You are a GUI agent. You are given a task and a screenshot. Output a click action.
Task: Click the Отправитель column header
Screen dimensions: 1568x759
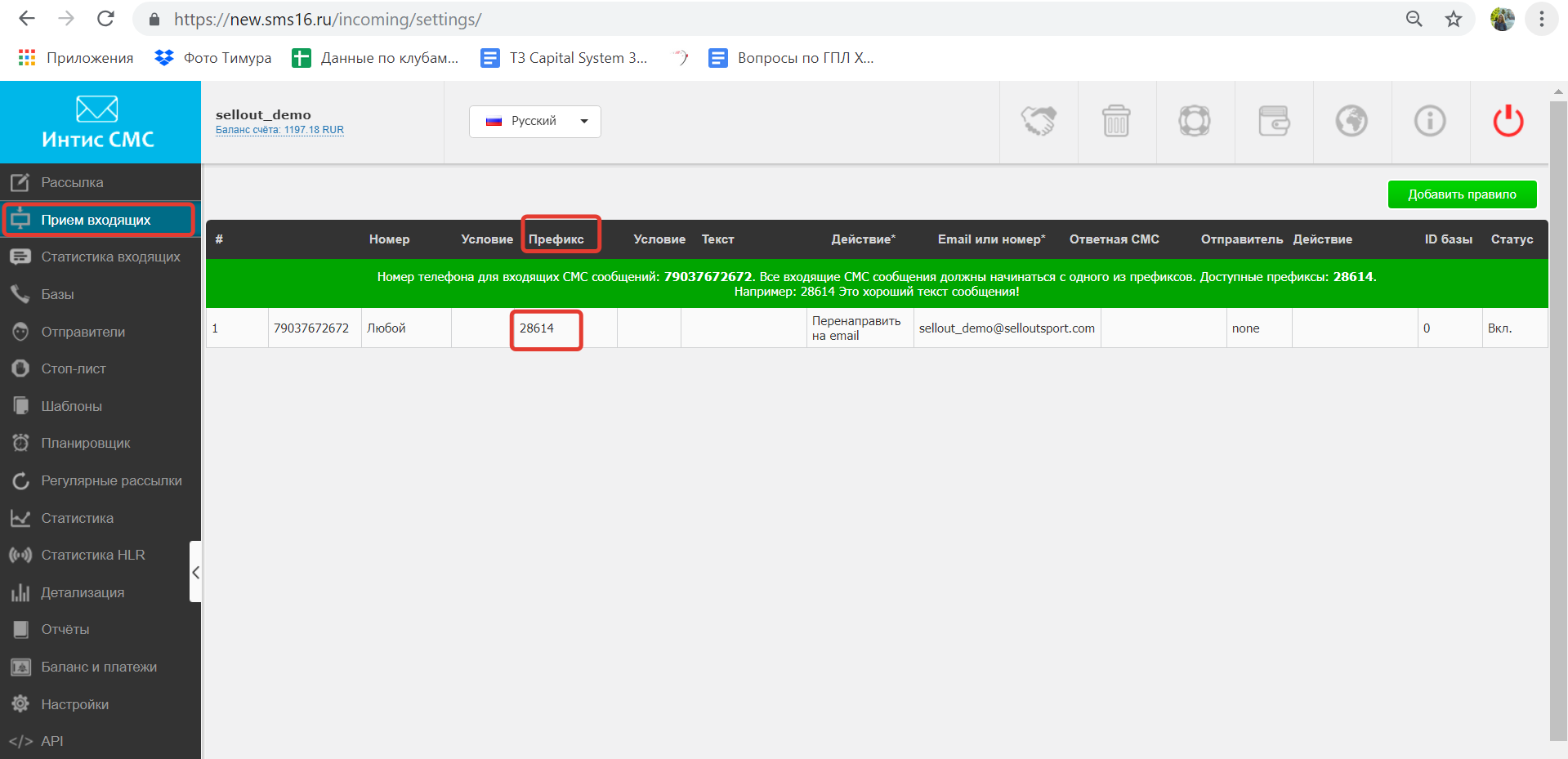pos(1241,239)
